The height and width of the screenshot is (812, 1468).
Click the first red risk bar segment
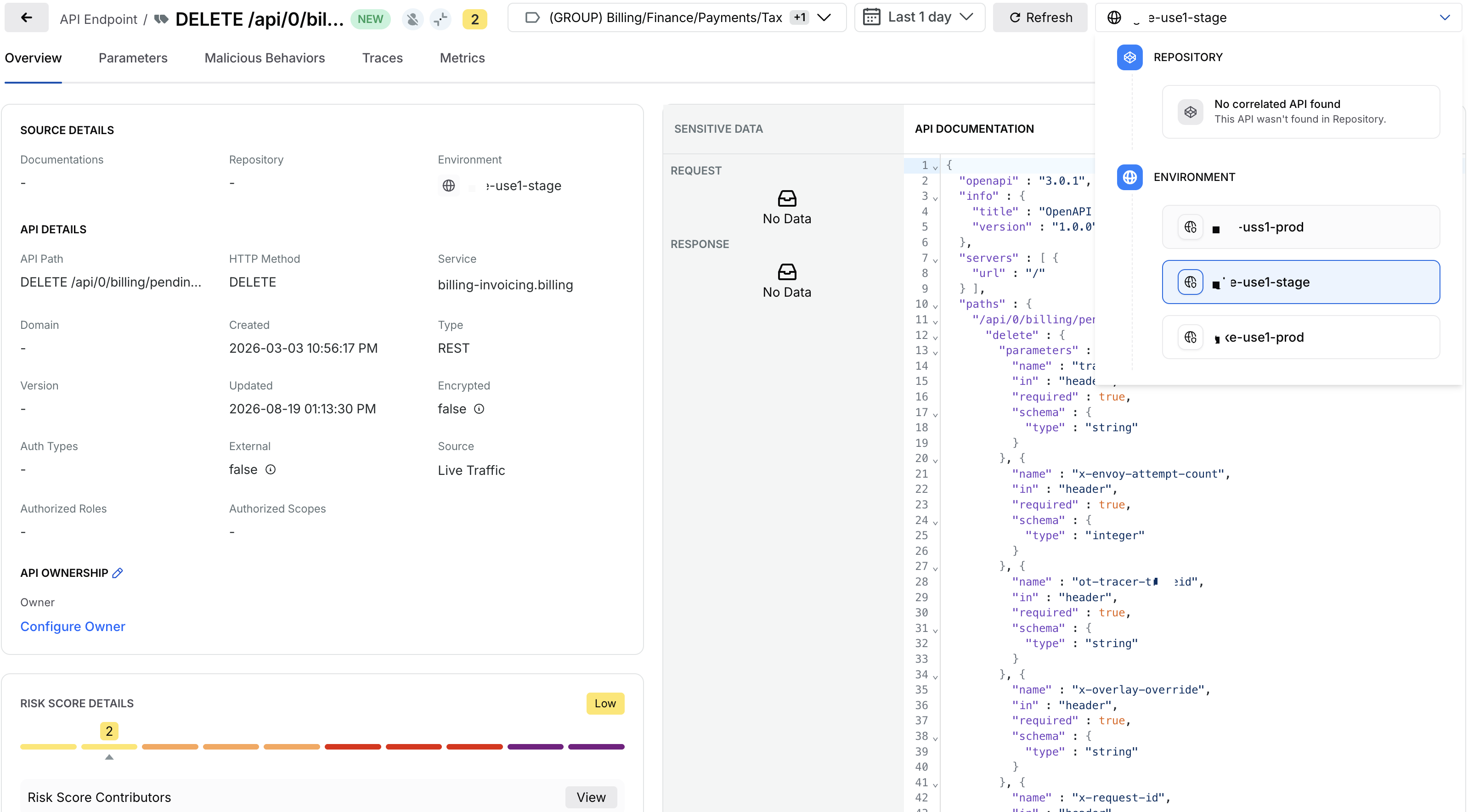(x=353, y=746)
